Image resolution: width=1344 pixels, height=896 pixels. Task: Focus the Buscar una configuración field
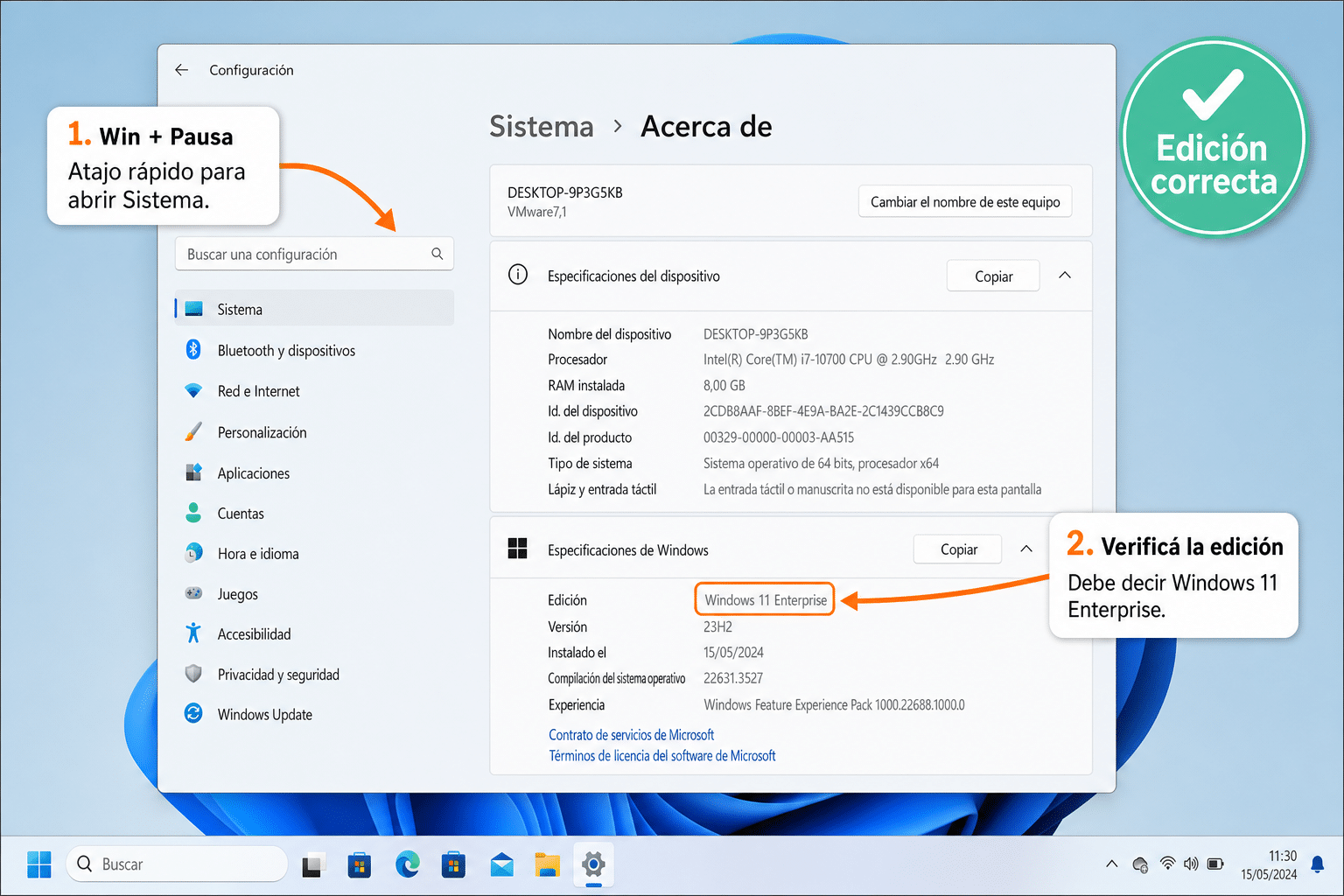[x=314, y=254]
